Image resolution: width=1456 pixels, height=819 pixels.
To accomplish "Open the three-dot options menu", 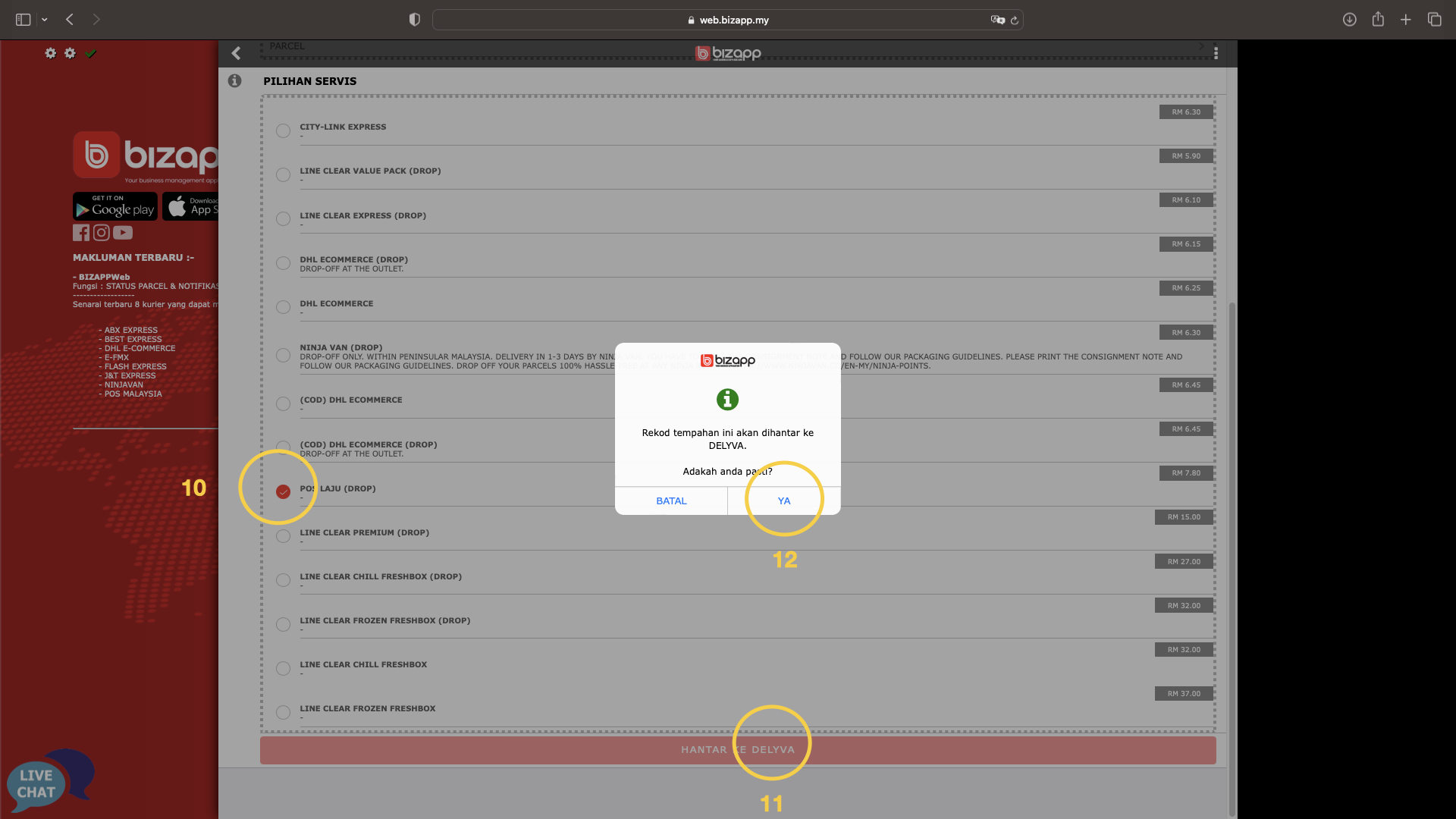I will (x=1216, y=53).
